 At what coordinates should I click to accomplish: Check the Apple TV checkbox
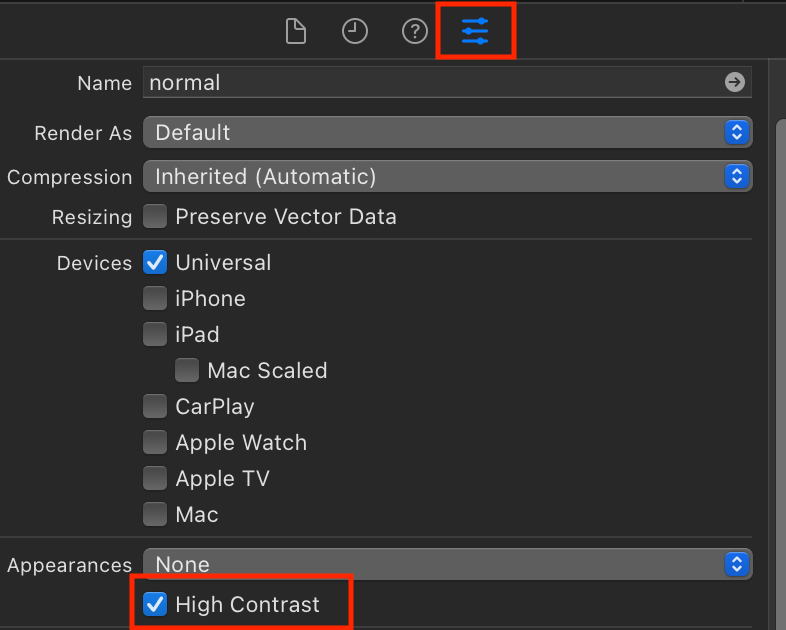[x=155, y=478]
